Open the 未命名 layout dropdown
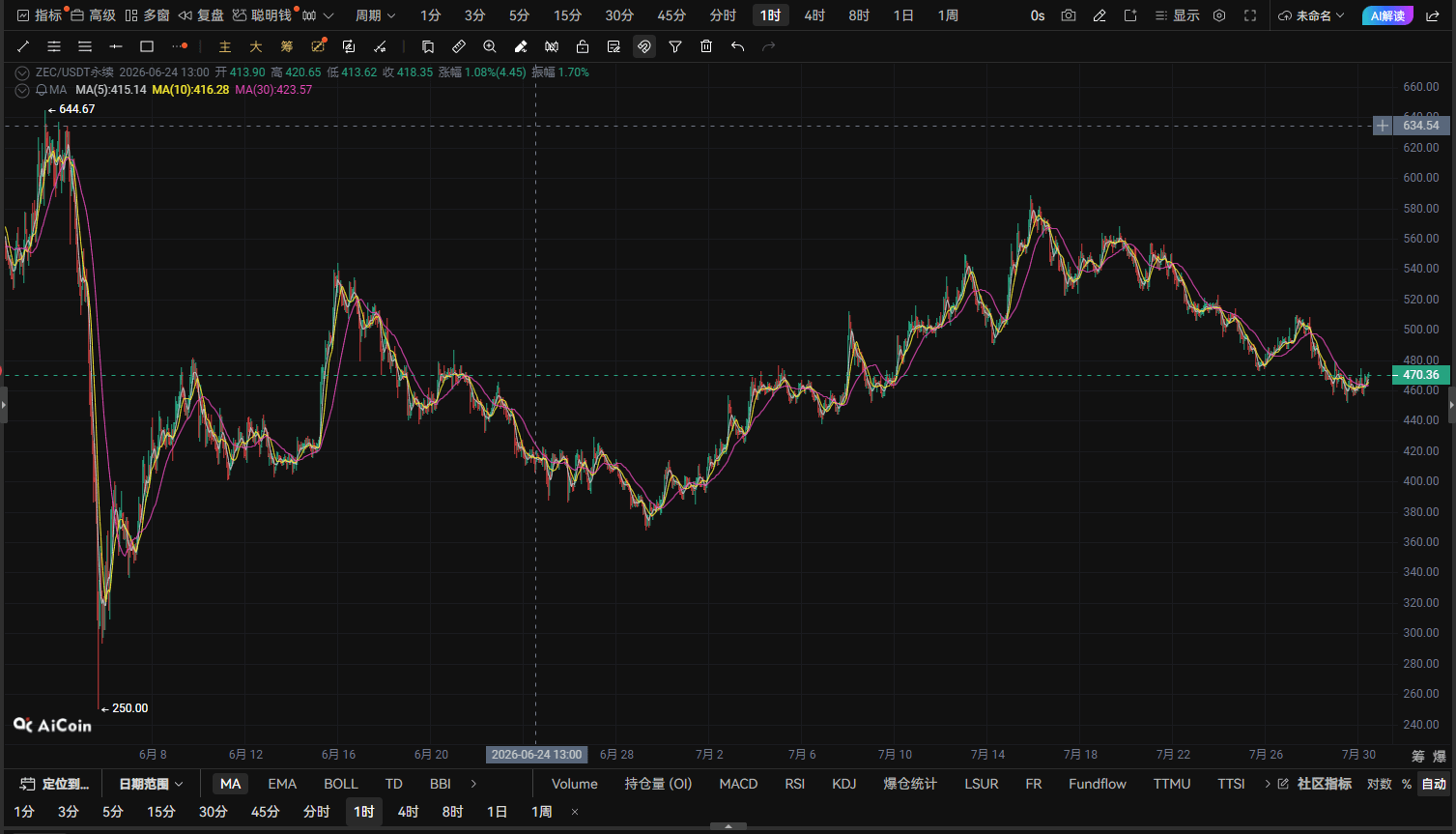This screenshot has width=1456, height=834. (x=1311, y=15)
